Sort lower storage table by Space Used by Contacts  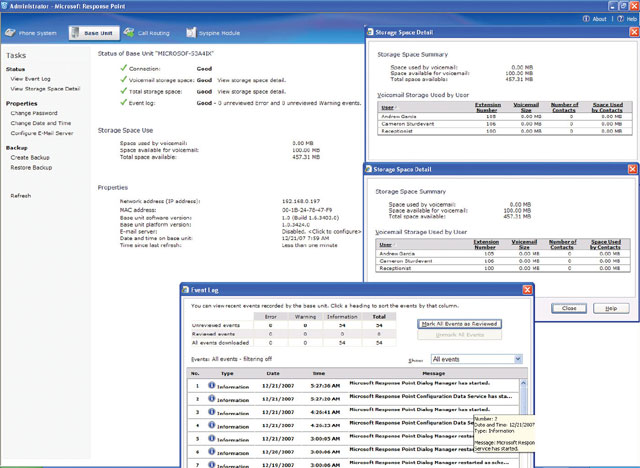[606, 244]
